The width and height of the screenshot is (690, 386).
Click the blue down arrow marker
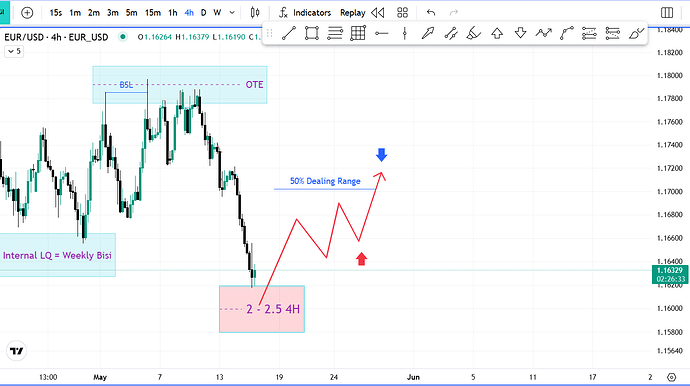pos(382,154)
